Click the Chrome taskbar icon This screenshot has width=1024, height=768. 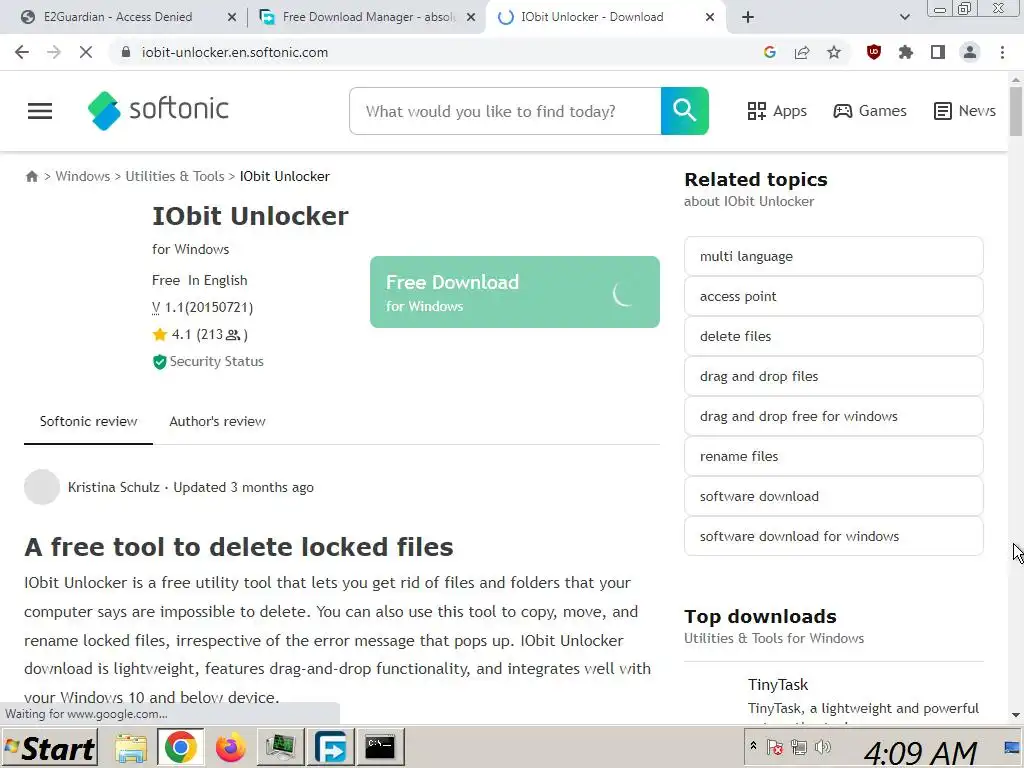(180, 748)
